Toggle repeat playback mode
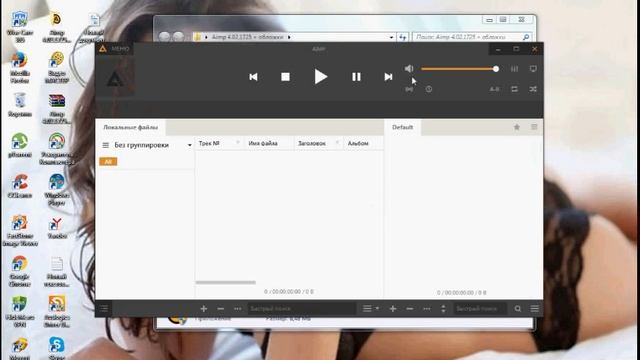640x360 pixels. click(x=514, y=89)
